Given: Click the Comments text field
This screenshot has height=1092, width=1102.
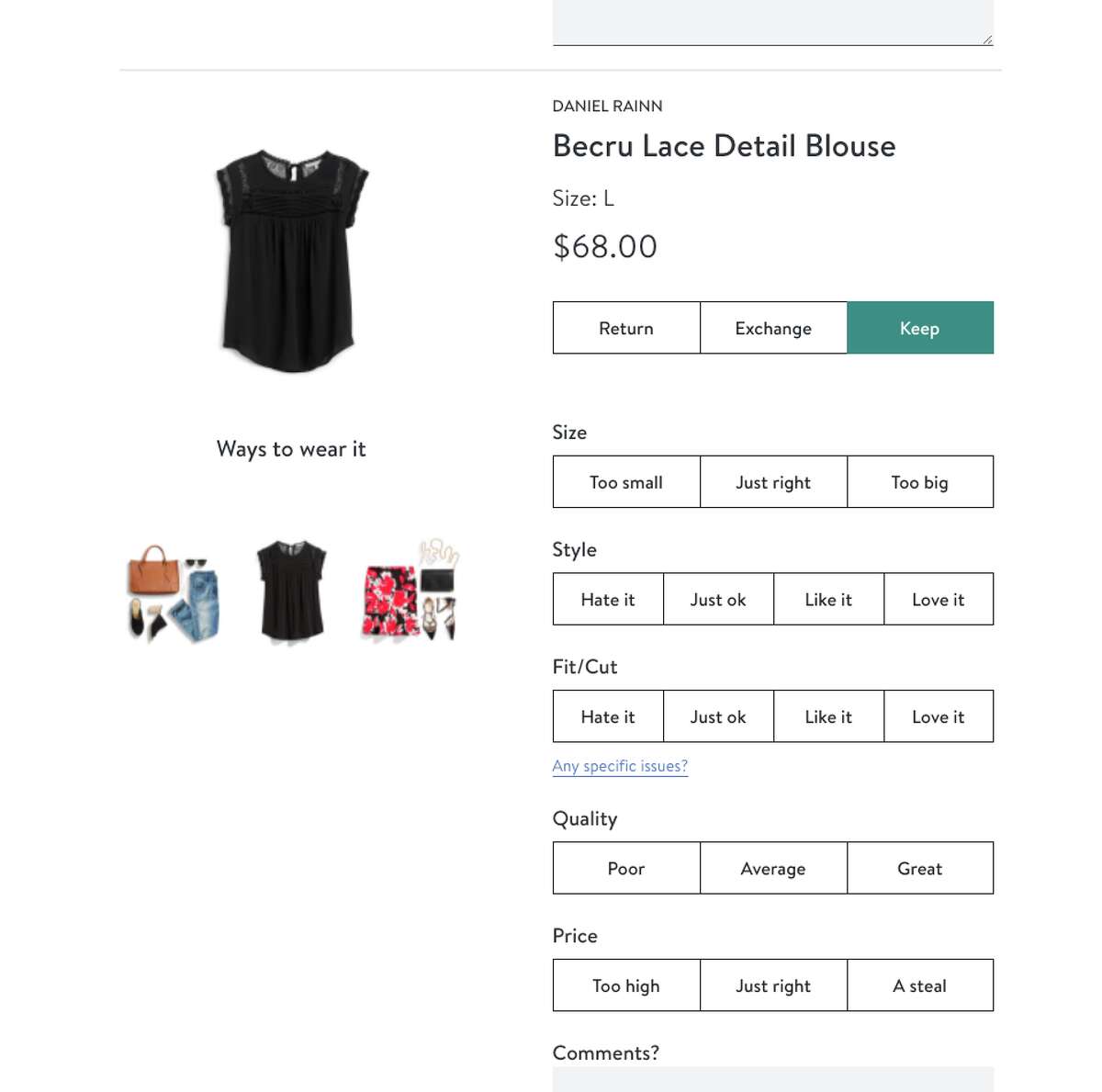Looking at the screenshot, I should (x=773, y=1079).
